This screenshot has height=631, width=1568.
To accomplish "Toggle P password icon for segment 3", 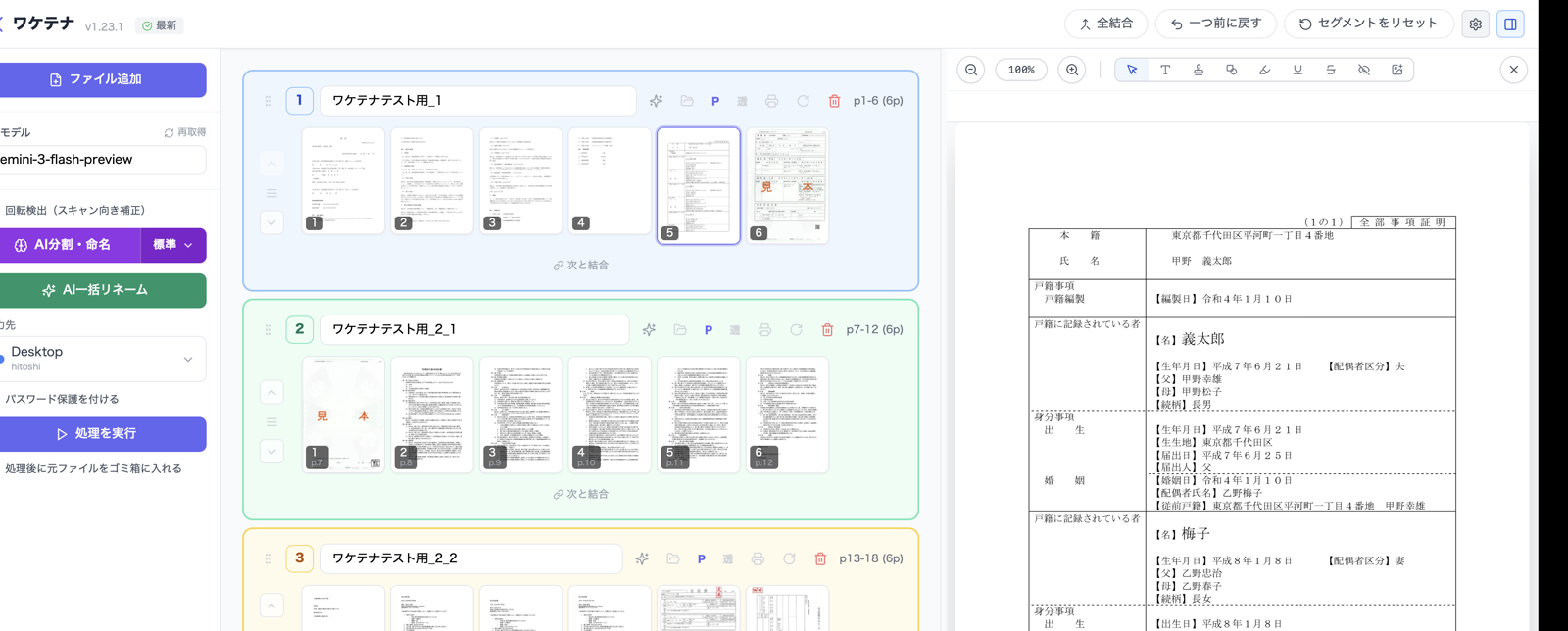I will 702,558.
